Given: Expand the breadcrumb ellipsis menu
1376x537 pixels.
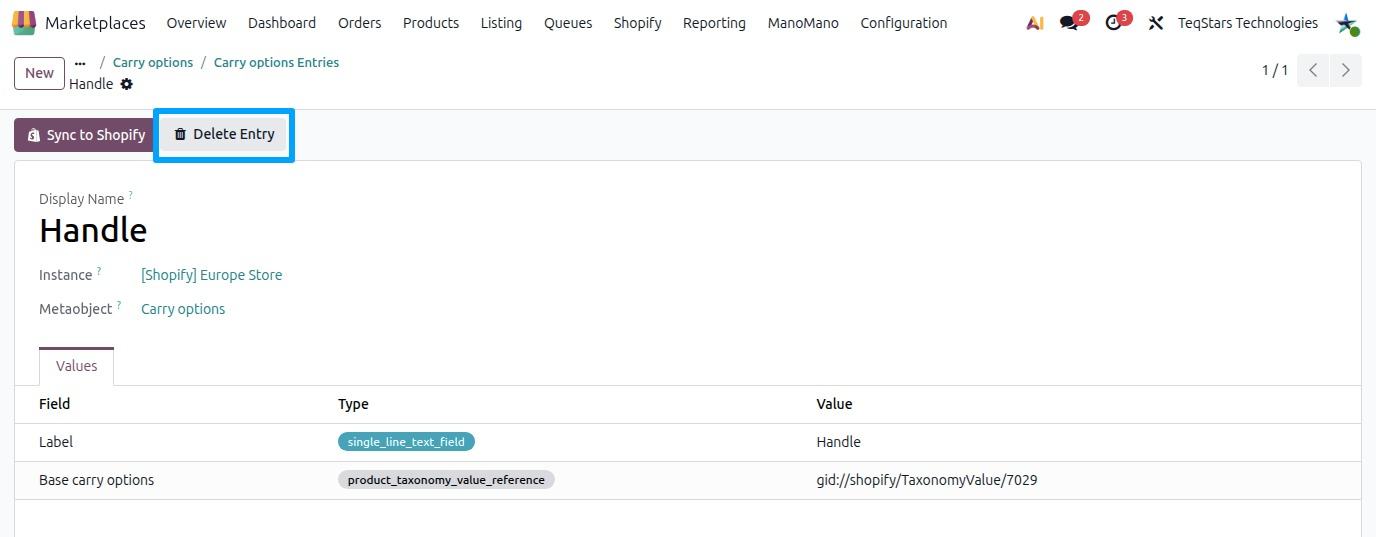Looking at the screenshot, I should (x=80, y=62).
